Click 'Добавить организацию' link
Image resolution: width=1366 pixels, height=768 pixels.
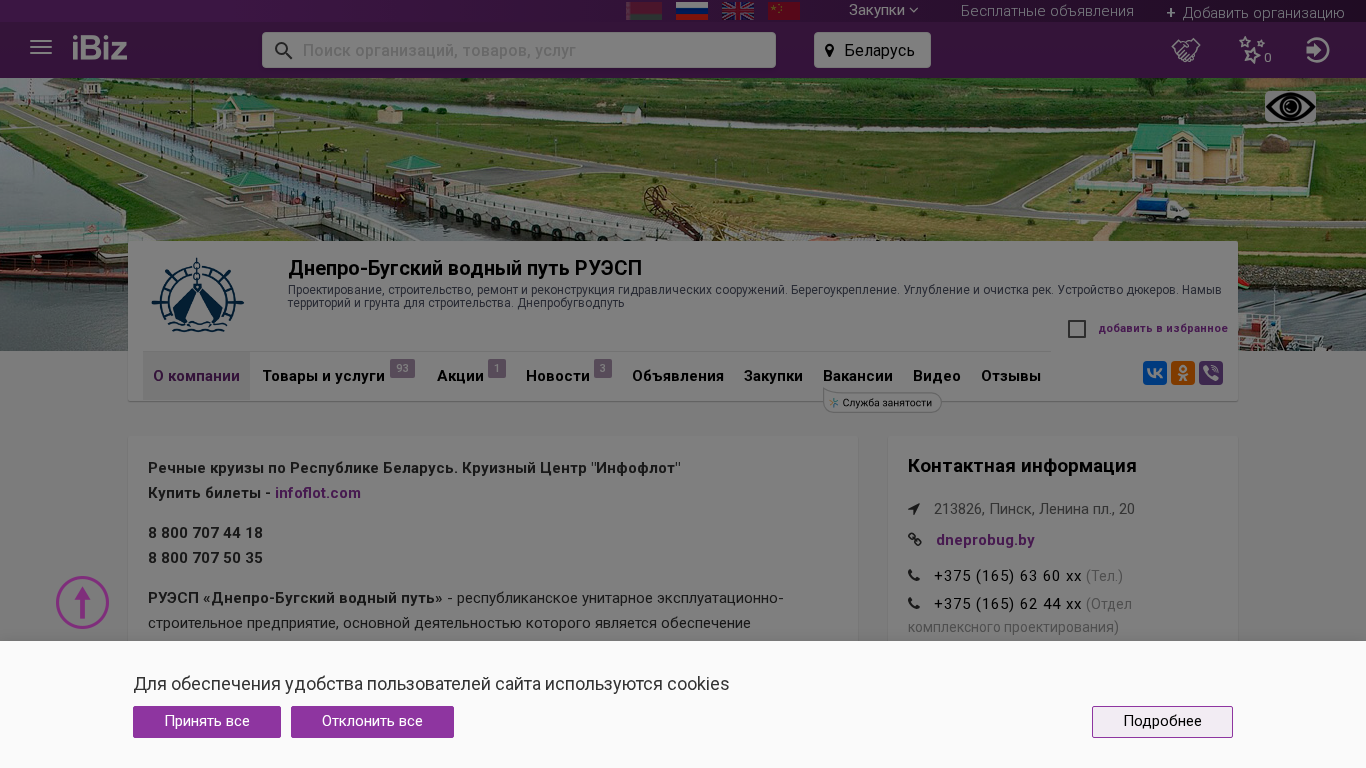(x=1255, y=13)
